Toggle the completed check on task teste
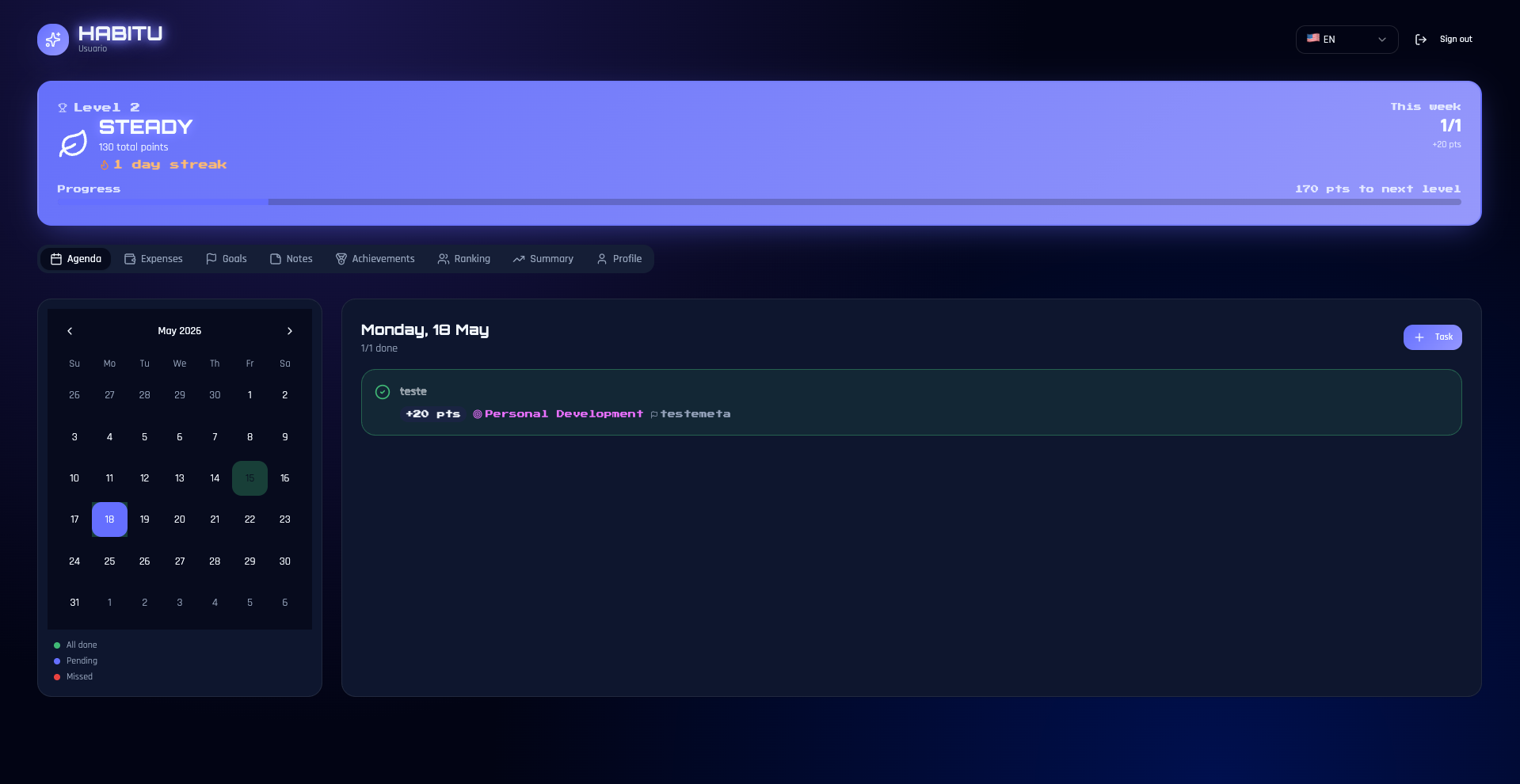Image resolution: width=1520 pixels, height=784 pixels. pyautogui.click(x=383, y=392)
